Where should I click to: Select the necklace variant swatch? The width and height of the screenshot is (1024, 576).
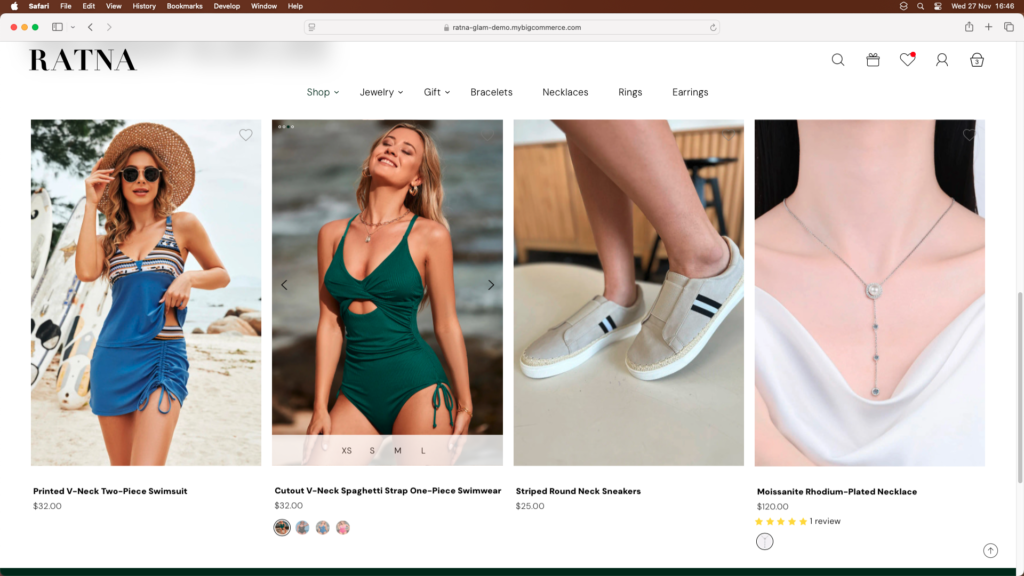(765, 541)
